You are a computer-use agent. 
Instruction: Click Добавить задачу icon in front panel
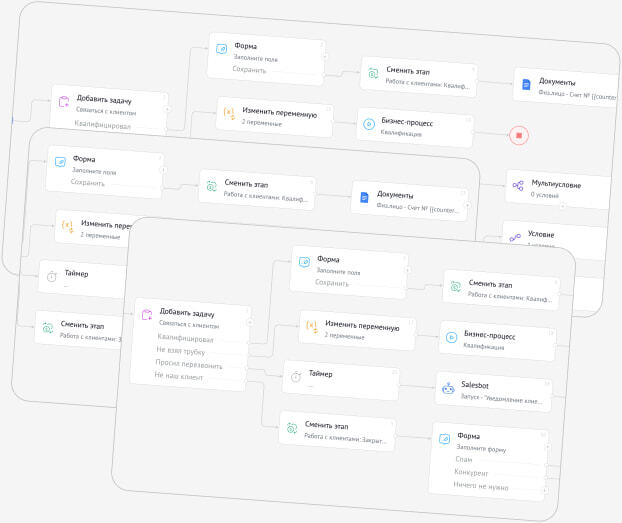147,315
